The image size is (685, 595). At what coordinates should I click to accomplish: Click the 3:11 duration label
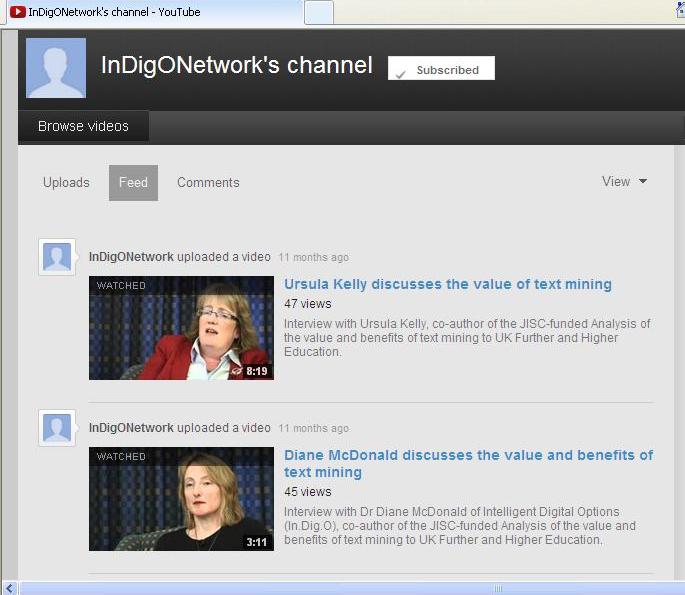[x=256, y=542]
